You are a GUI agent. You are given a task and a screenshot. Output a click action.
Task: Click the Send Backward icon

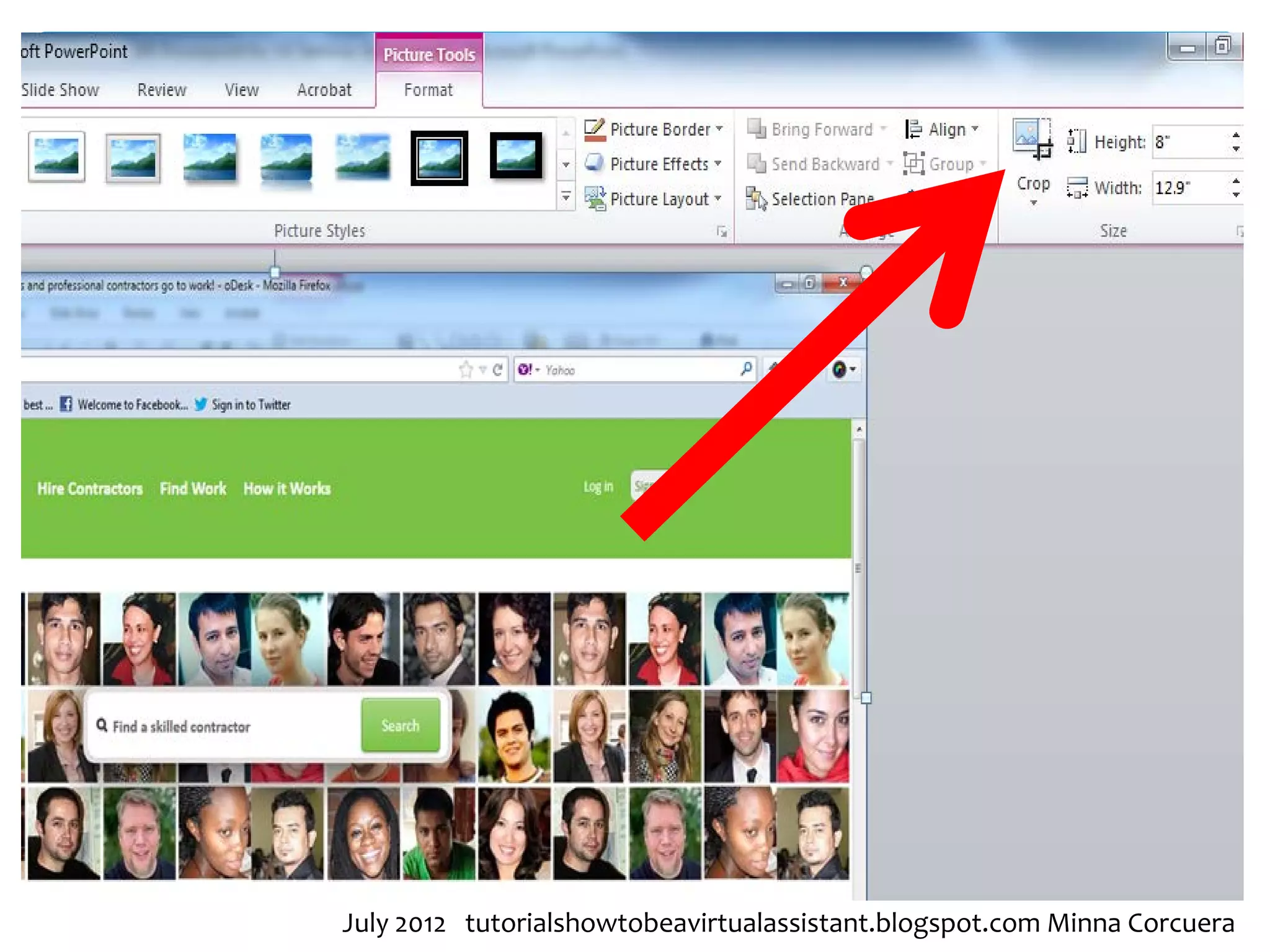tap(757, 164)
